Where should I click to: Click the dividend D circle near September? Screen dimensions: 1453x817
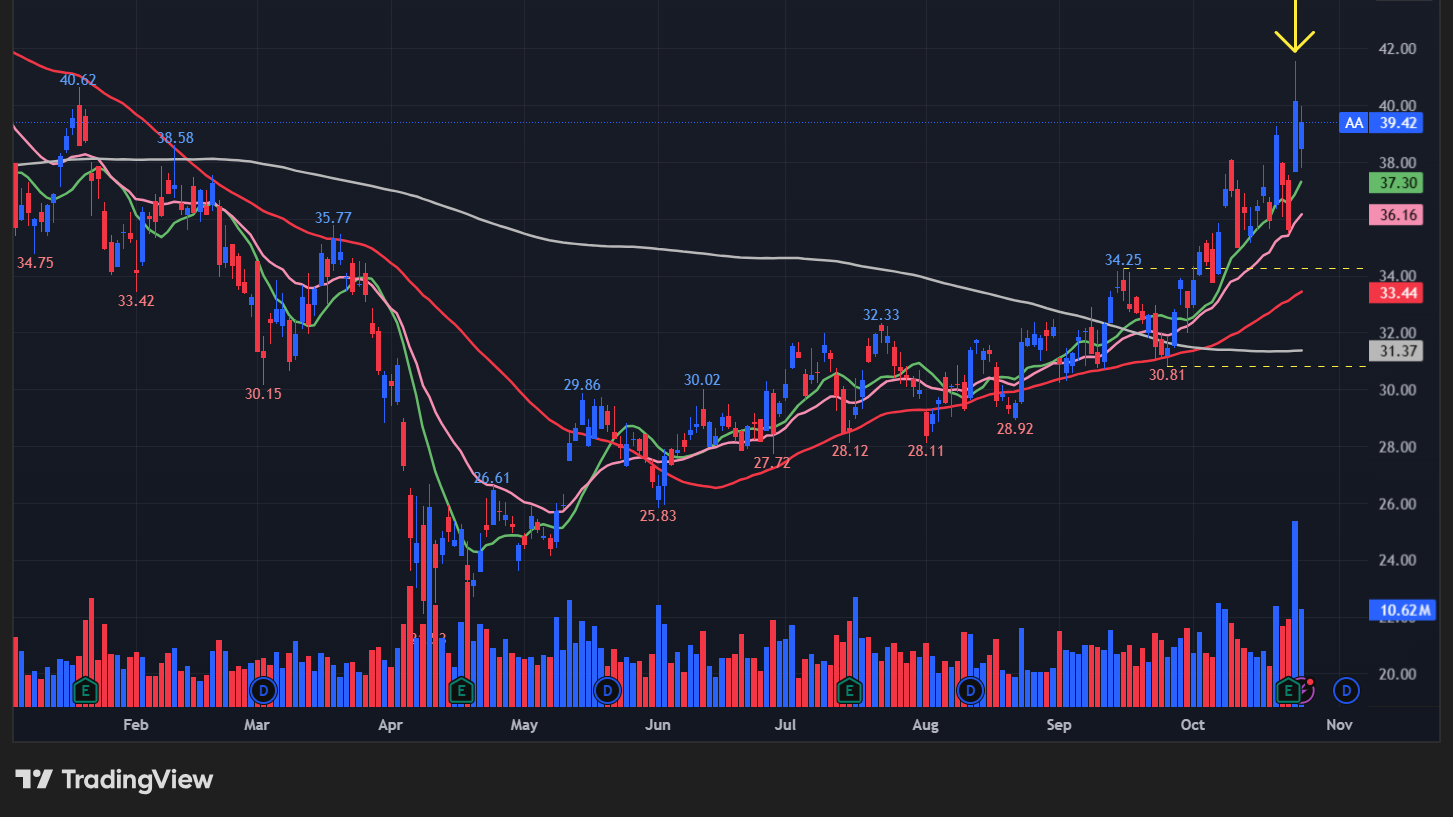(x=970, y=690)
